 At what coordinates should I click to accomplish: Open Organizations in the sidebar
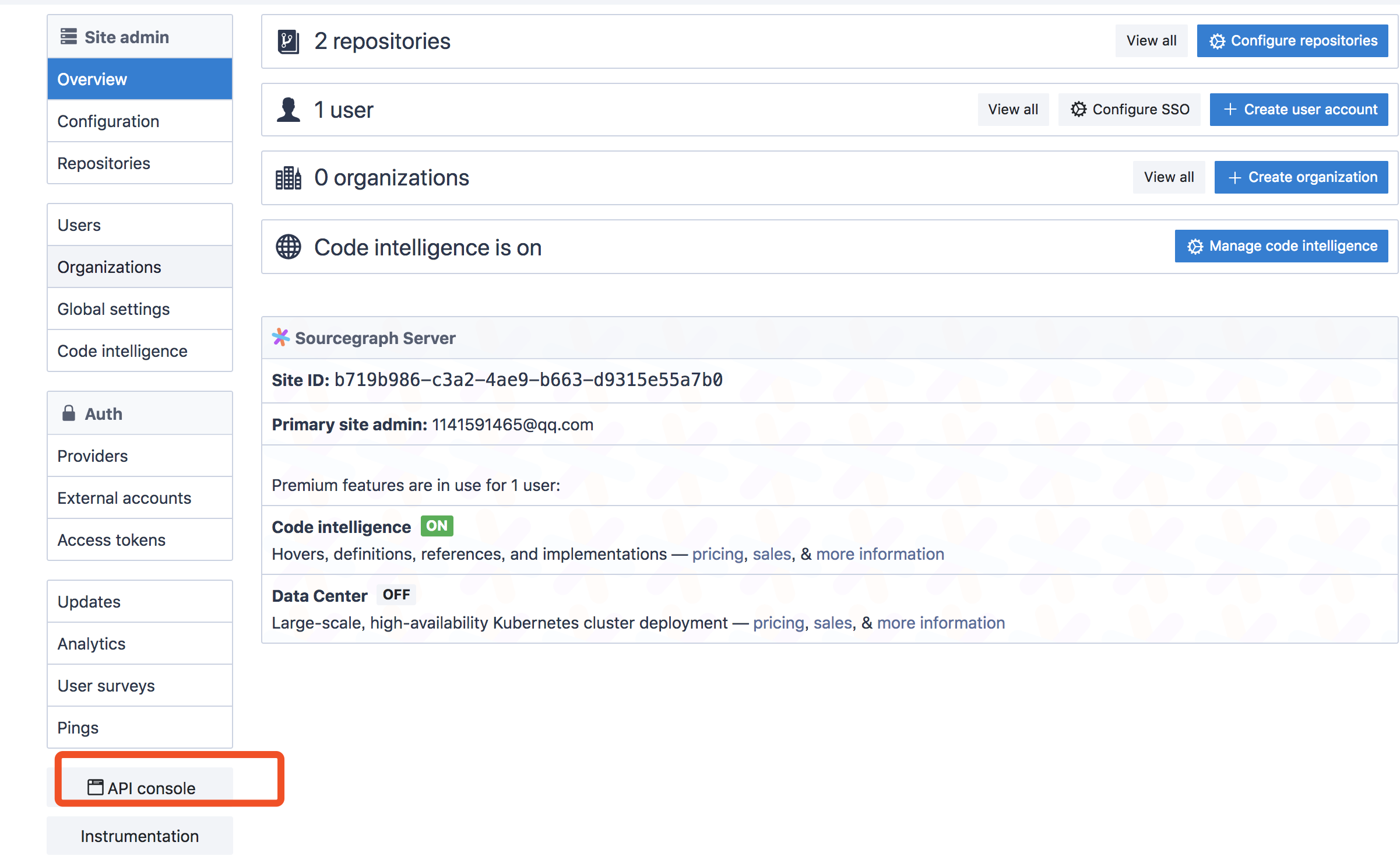coord(140,266)
